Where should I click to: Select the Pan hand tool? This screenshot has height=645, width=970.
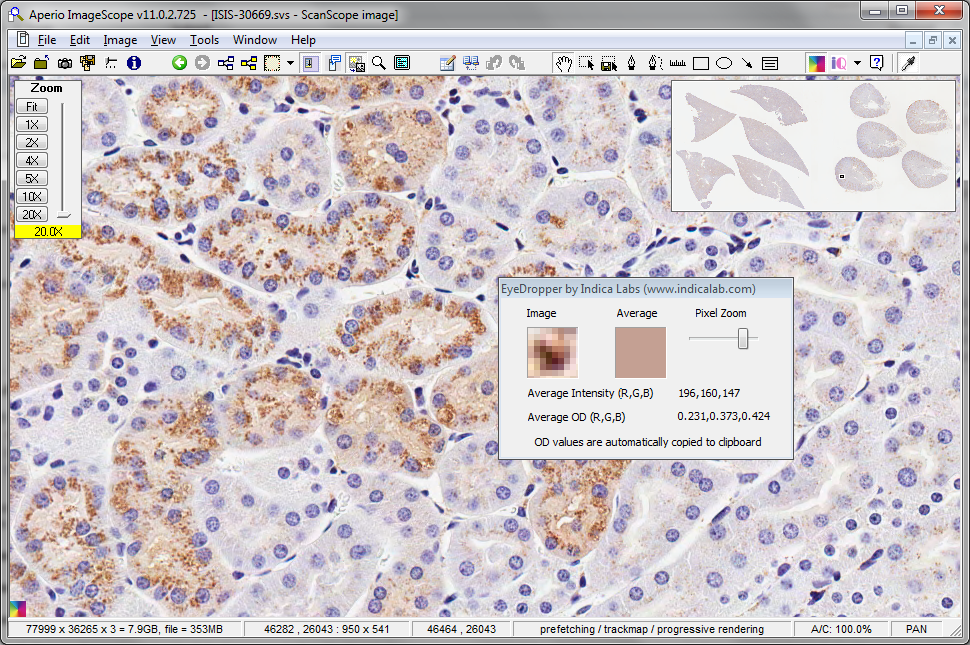[x=563, y=63]
